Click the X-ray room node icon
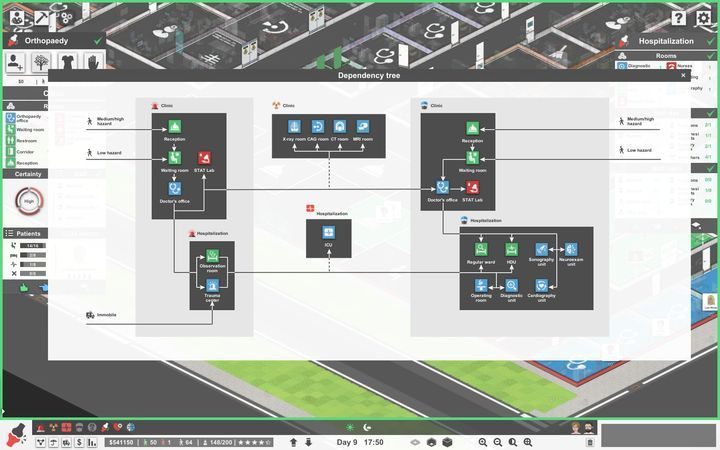Image resolution: width=720 pixels, height=450 pixels. (295, 127)
